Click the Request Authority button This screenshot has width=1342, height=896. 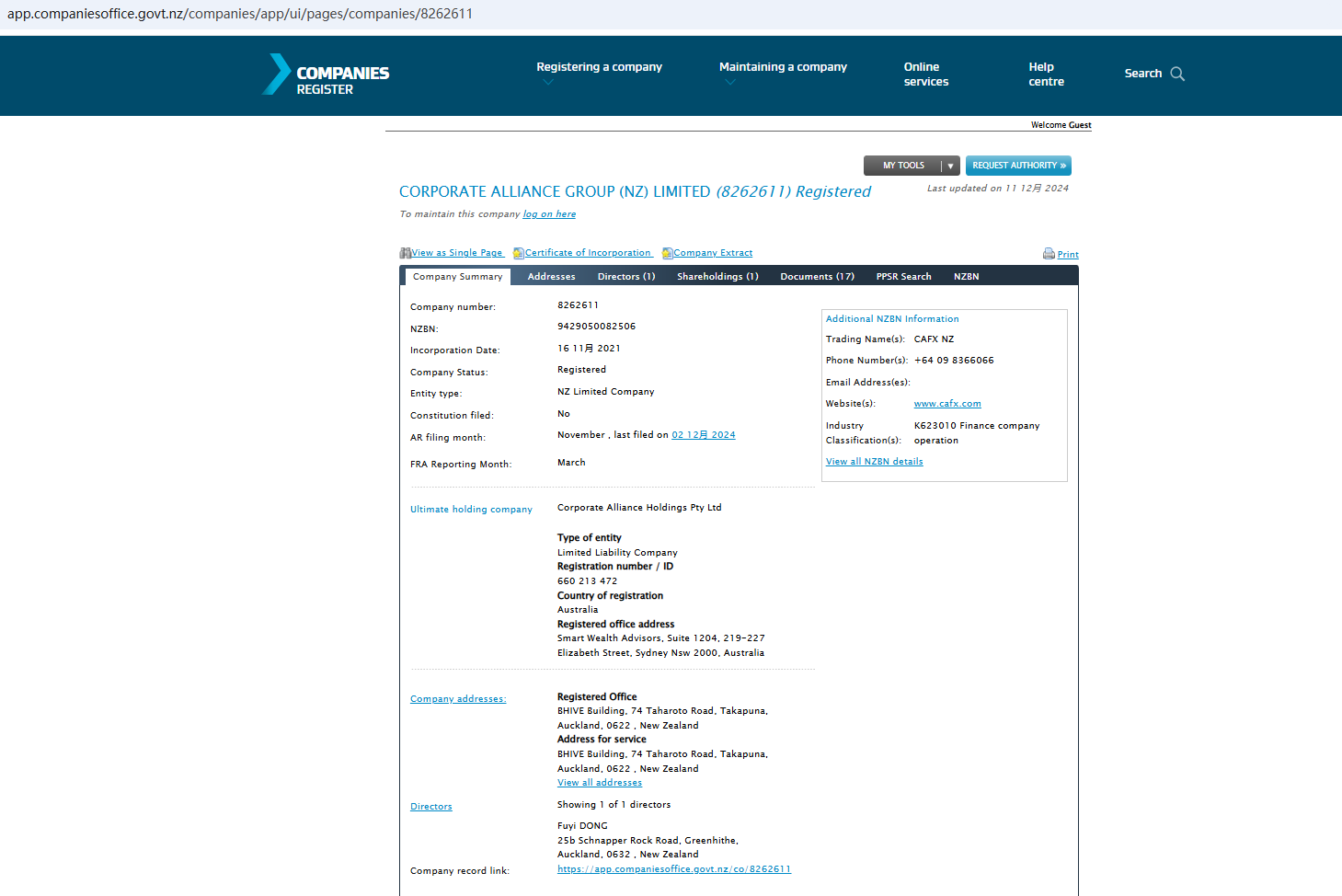[x=1018, y=166]
